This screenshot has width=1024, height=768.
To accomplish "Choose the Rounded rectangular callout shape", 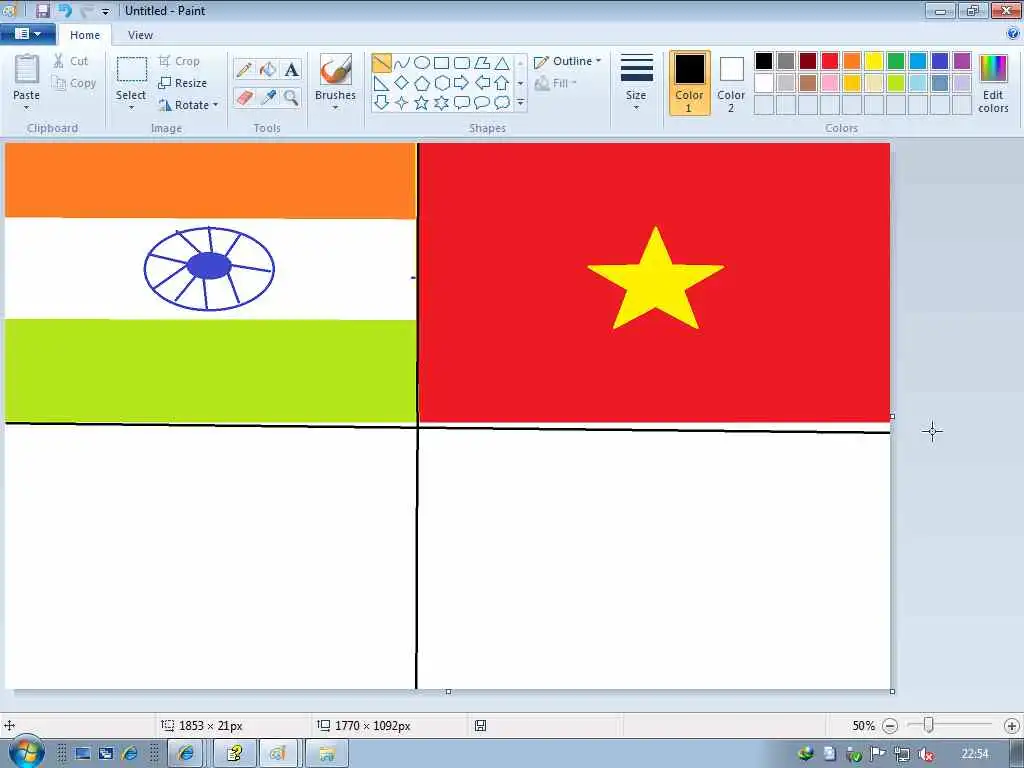I will pyautogui.click(x=462, y=103).
